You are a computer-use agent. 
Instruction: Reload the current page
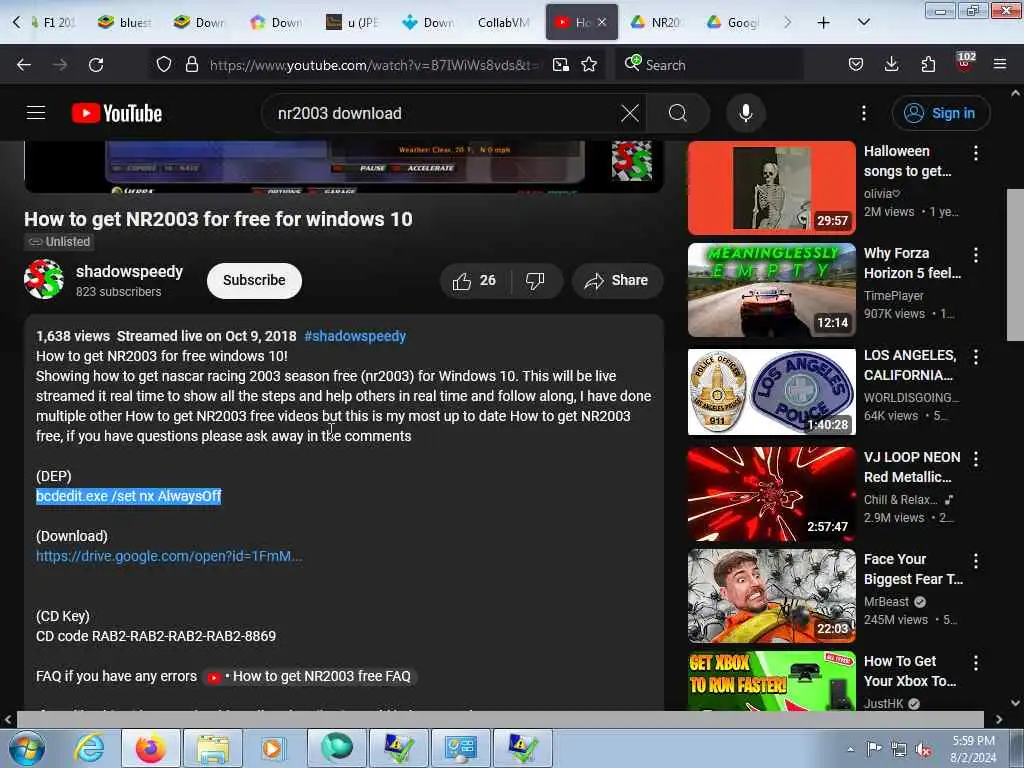tap(96, 65)
